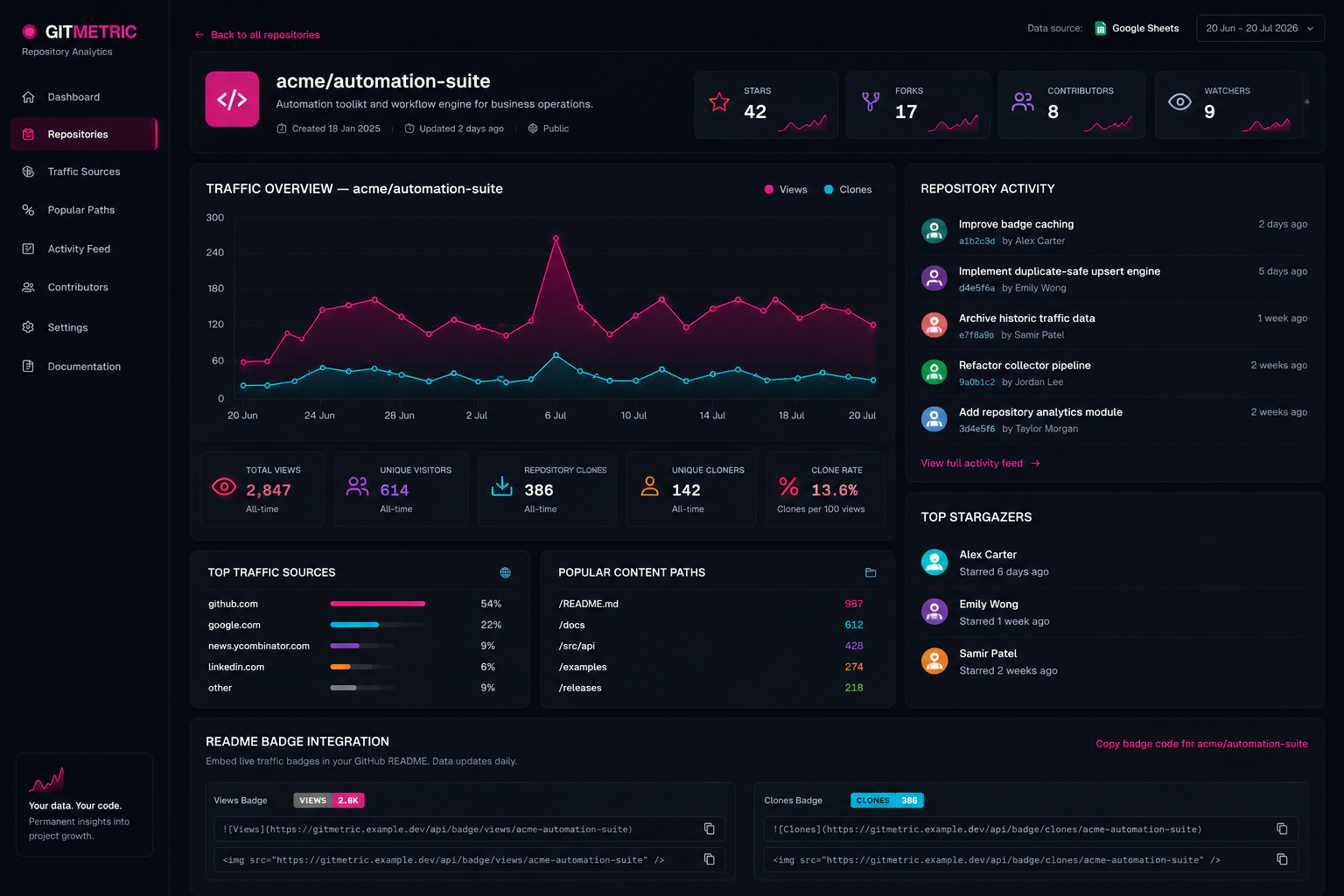Click Jordan Lee's avatar in activity
The image size is (1344, 896).
point(934,372)
